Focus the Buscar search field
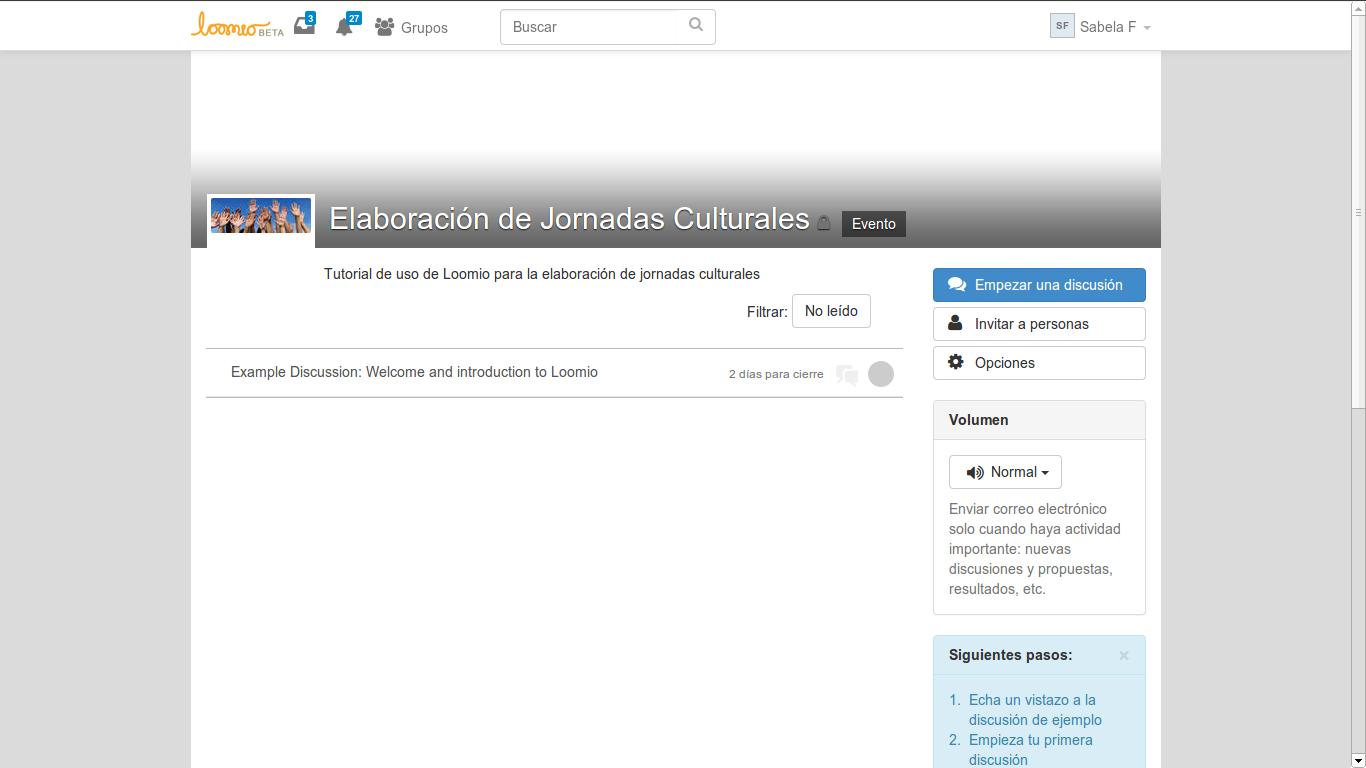This screenshot has width=1366, height=768. point(595,27)
